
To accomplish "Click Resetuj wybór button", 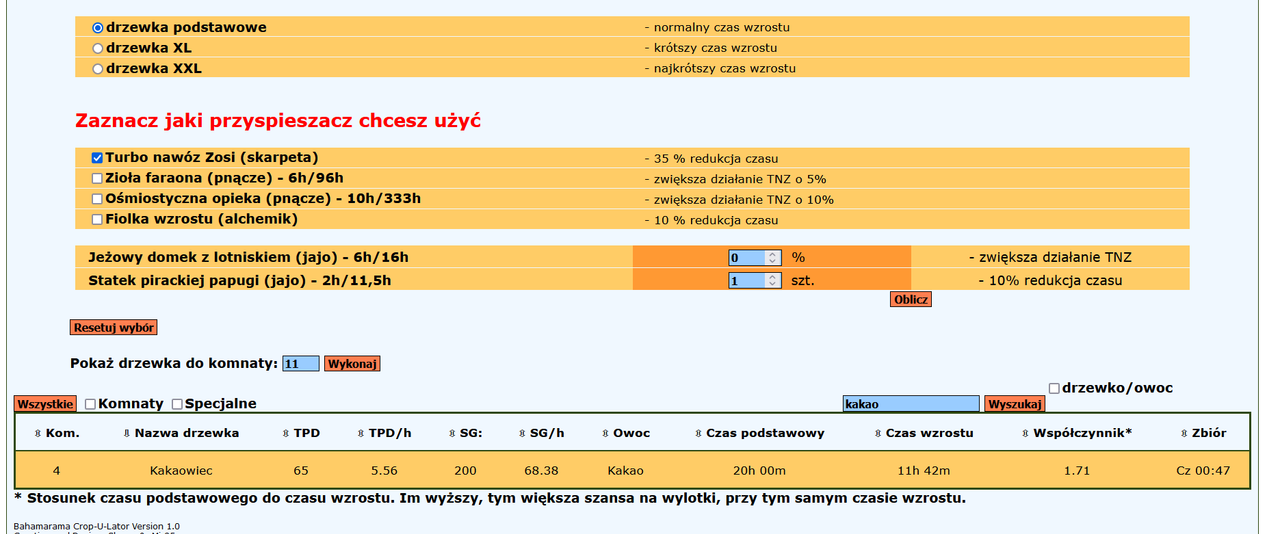I will point(114,327).
